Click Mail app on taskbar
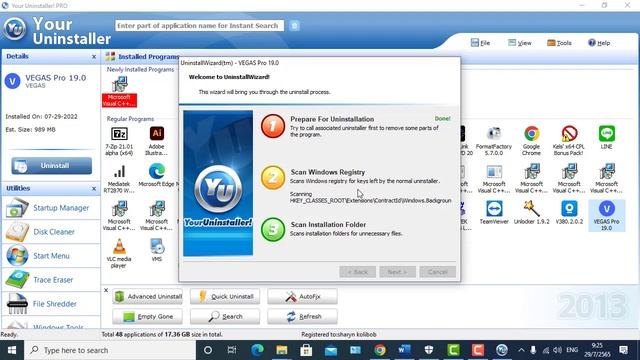This screenshot has width=640, height=360. click(x=331, y=350)
